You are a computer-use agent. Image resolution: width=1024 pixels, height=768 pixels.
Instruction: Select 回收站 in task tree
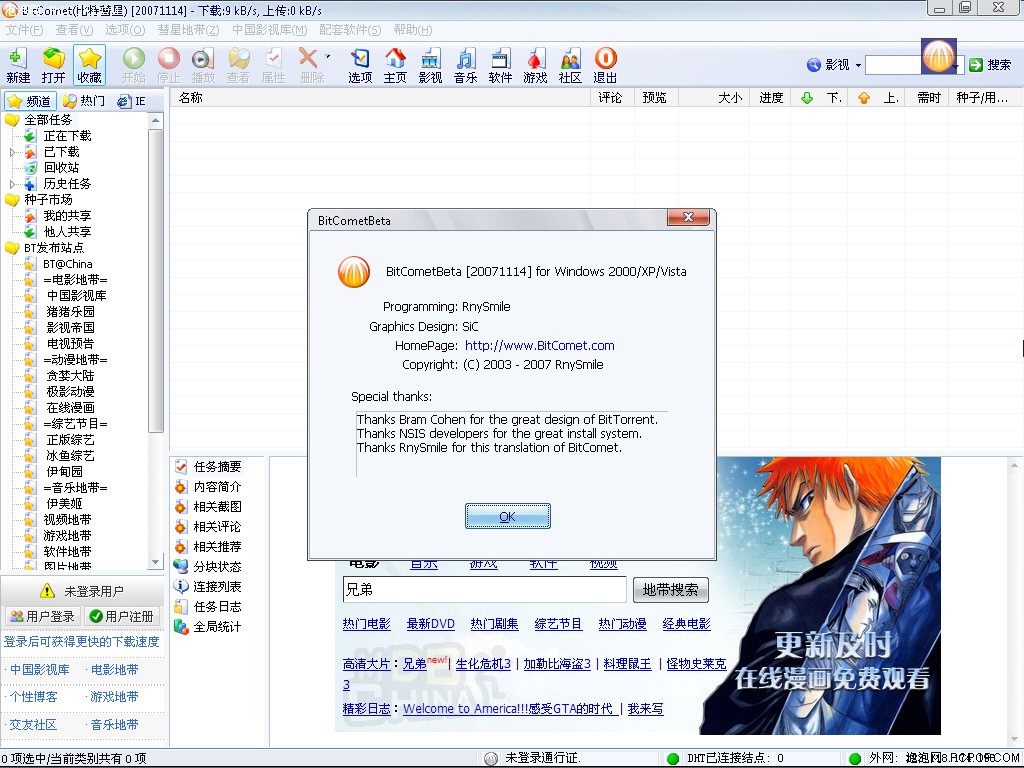[61, 168]
